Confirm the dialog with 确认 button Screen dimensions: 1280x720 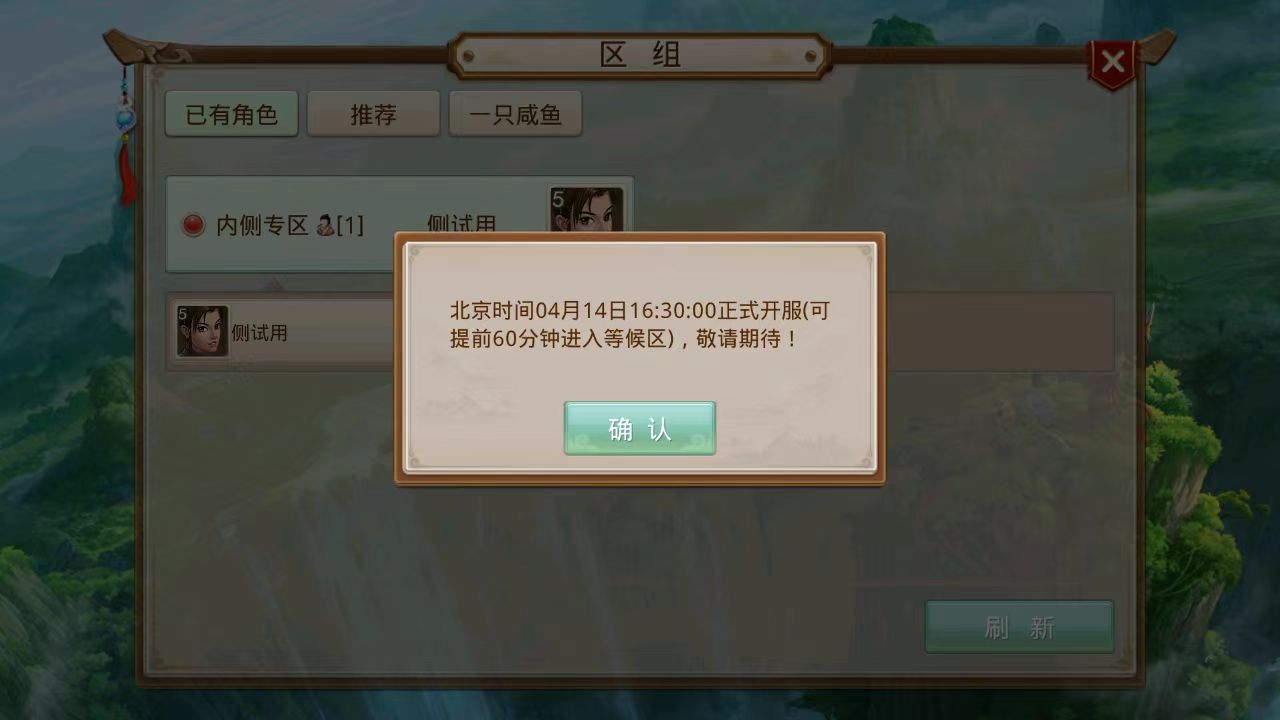[640, 428]
